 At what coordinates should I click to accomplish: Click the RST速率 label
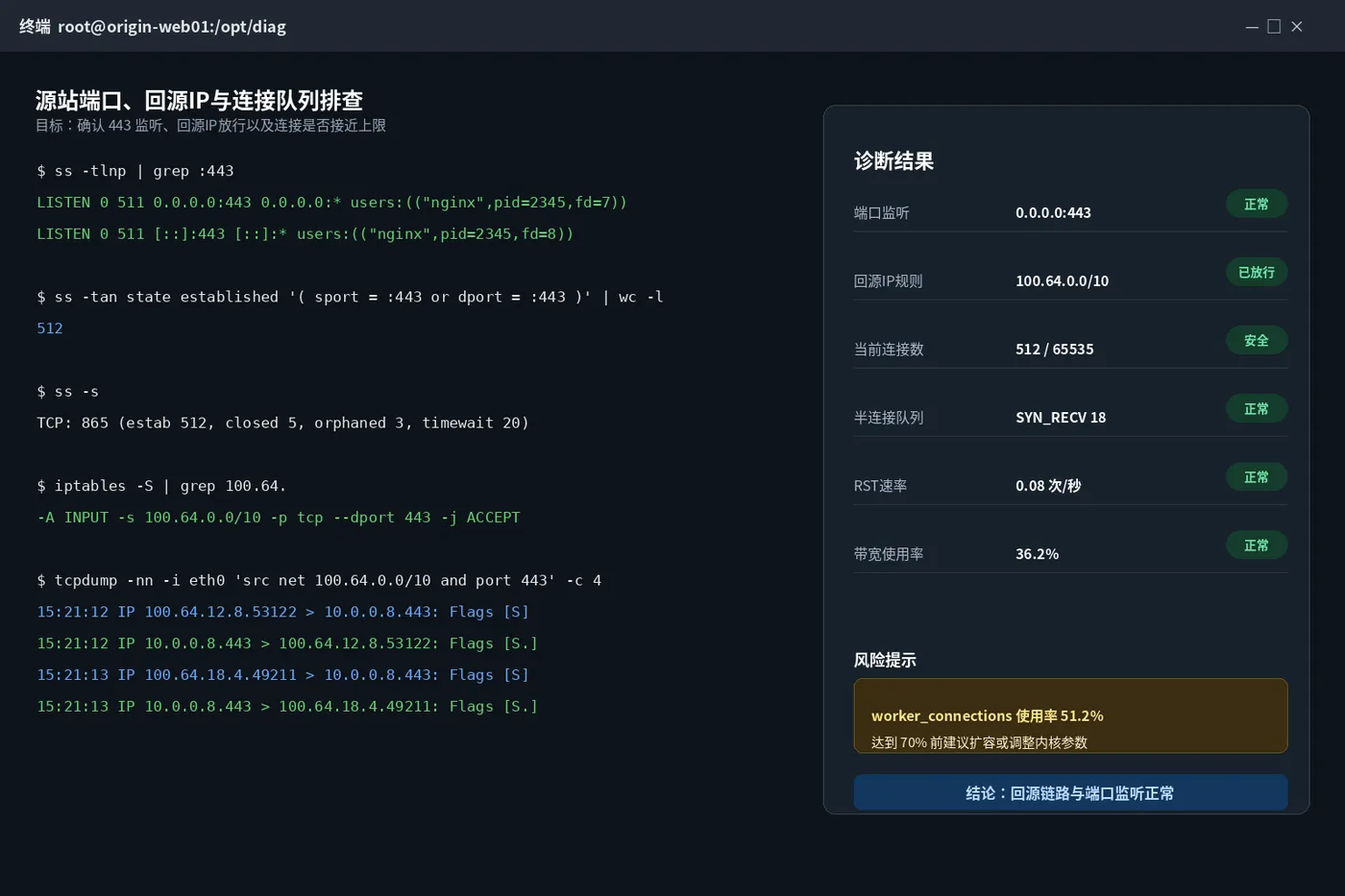[880, 485]
